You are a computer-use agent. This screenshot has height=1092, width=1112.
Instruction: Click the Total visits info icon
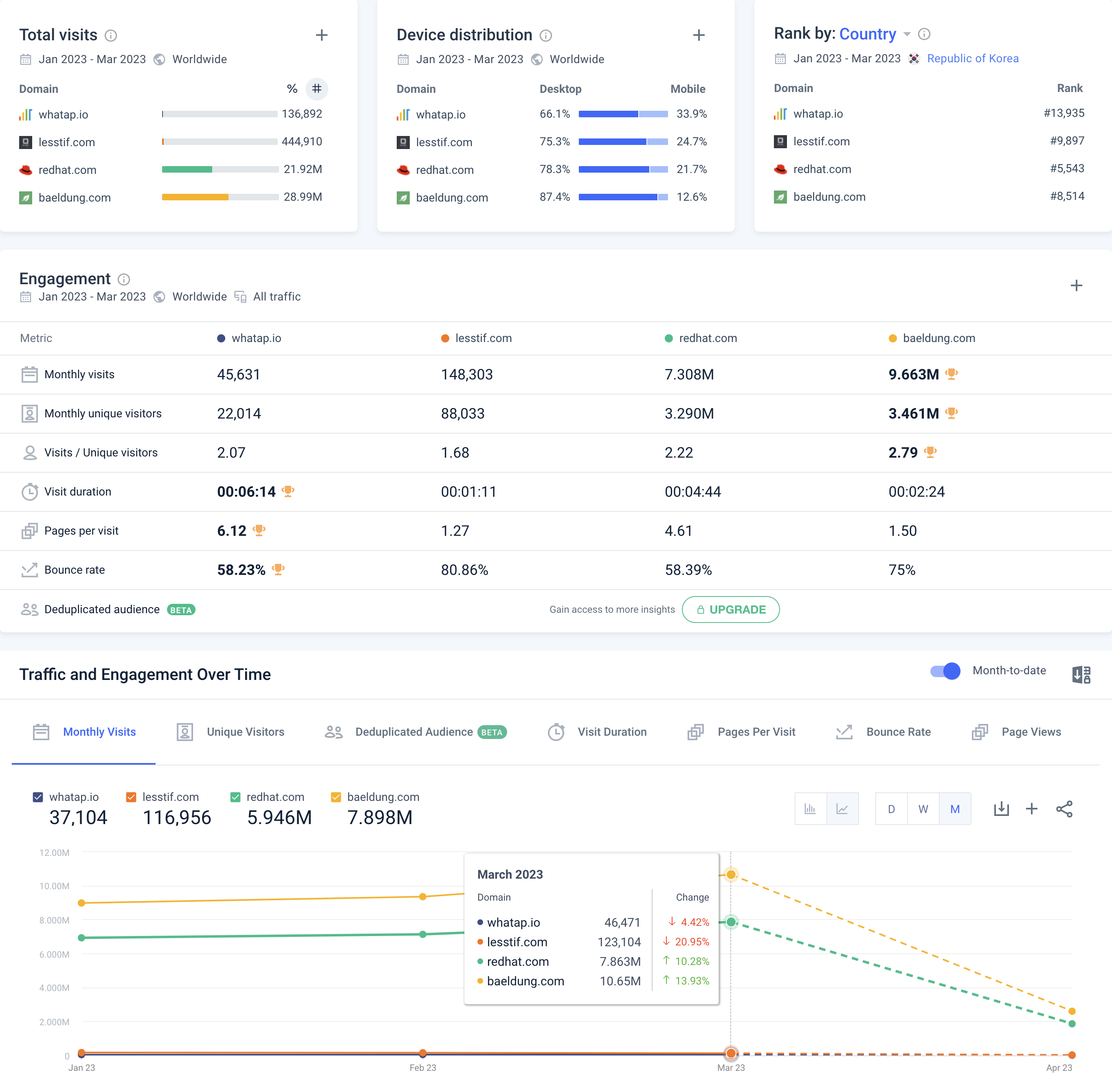coord(111,35)
